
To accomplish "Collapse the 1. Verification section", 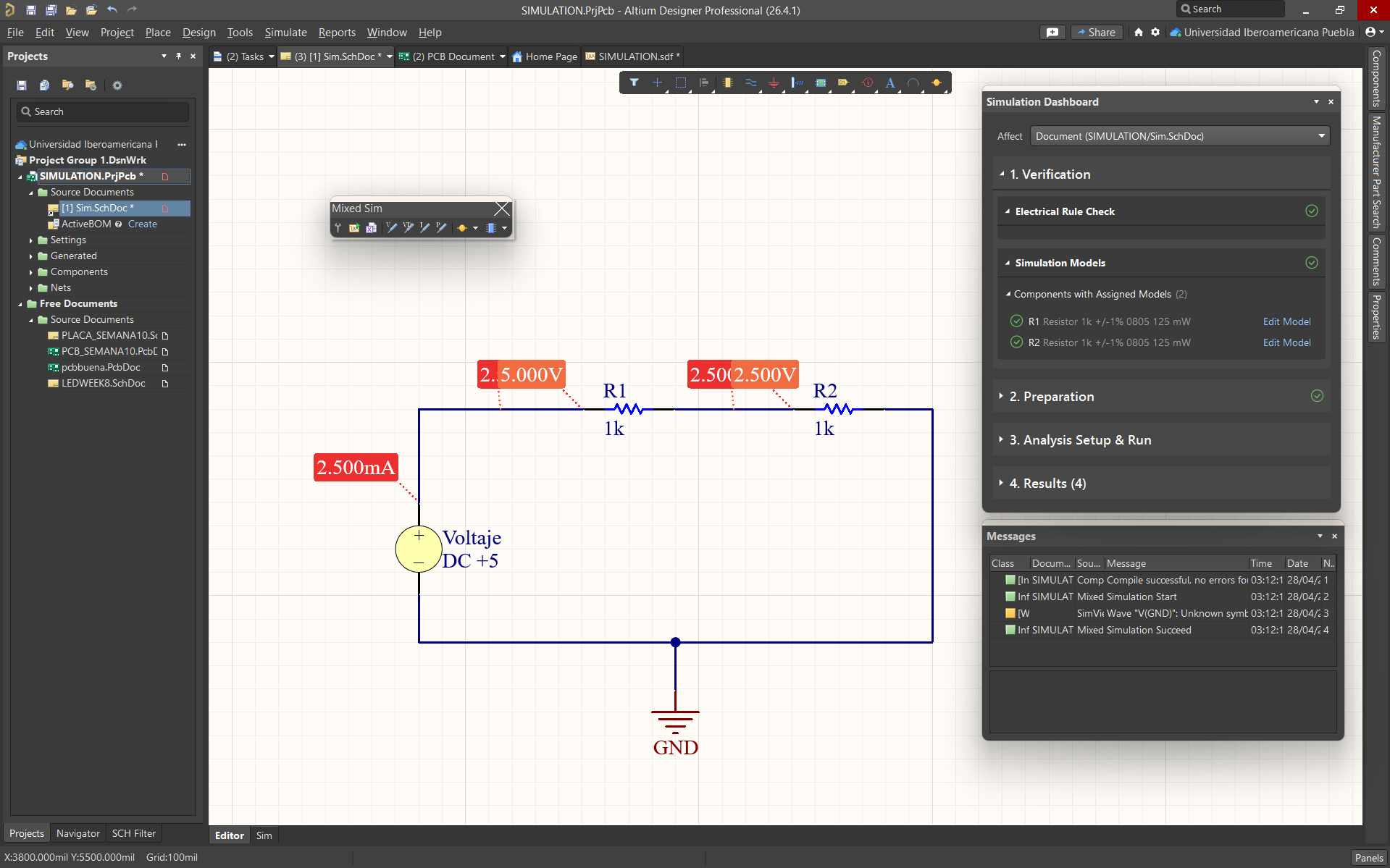I will 1002,174.
